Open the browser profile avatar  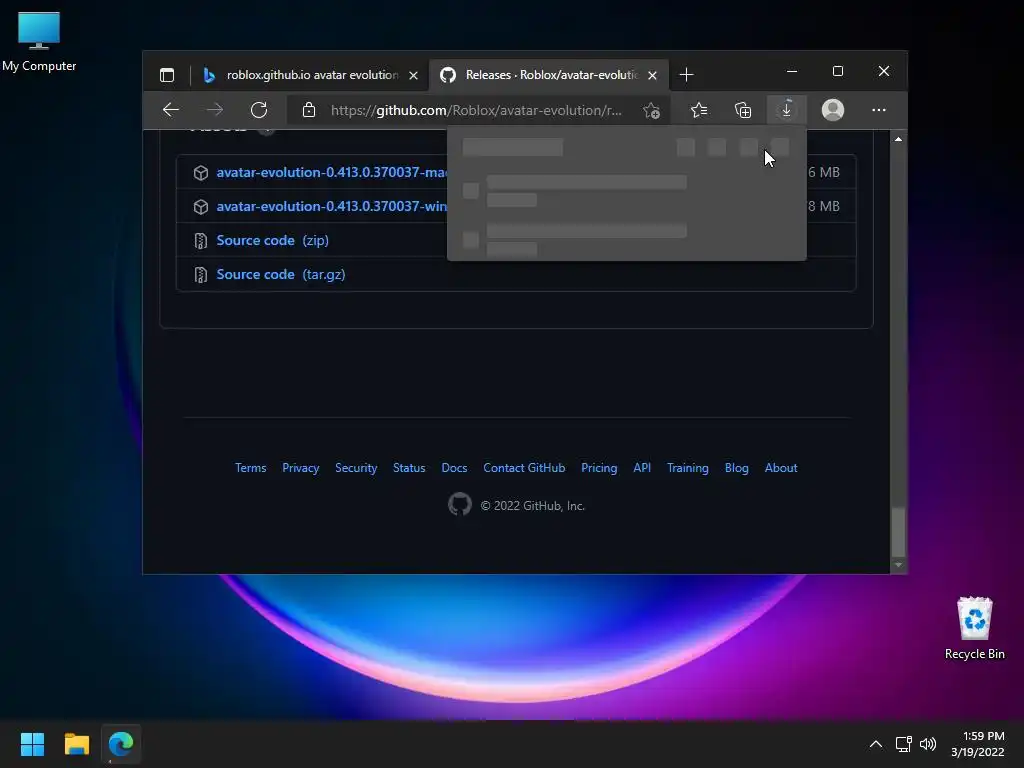click(x=833, y=110)
